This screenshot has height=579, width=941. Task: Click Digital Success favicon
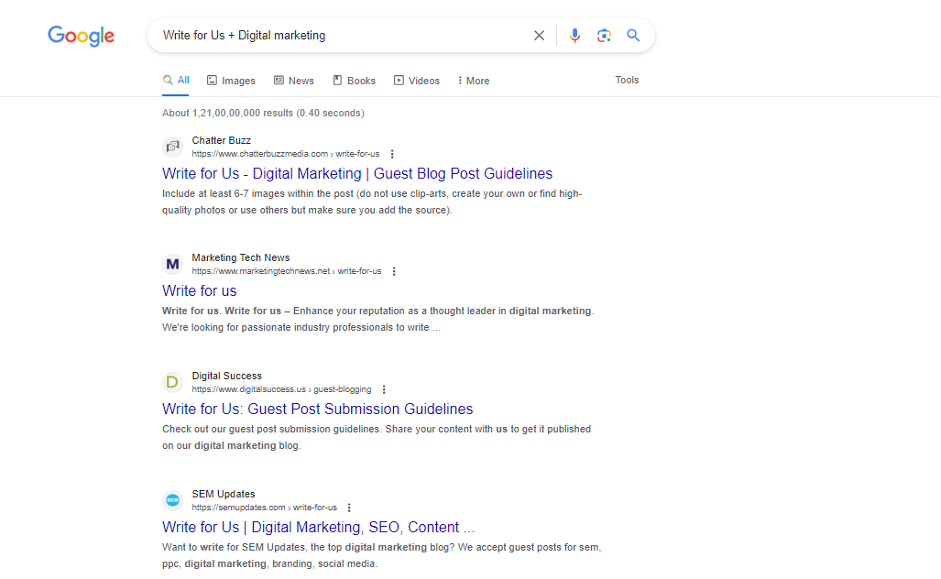173,382
